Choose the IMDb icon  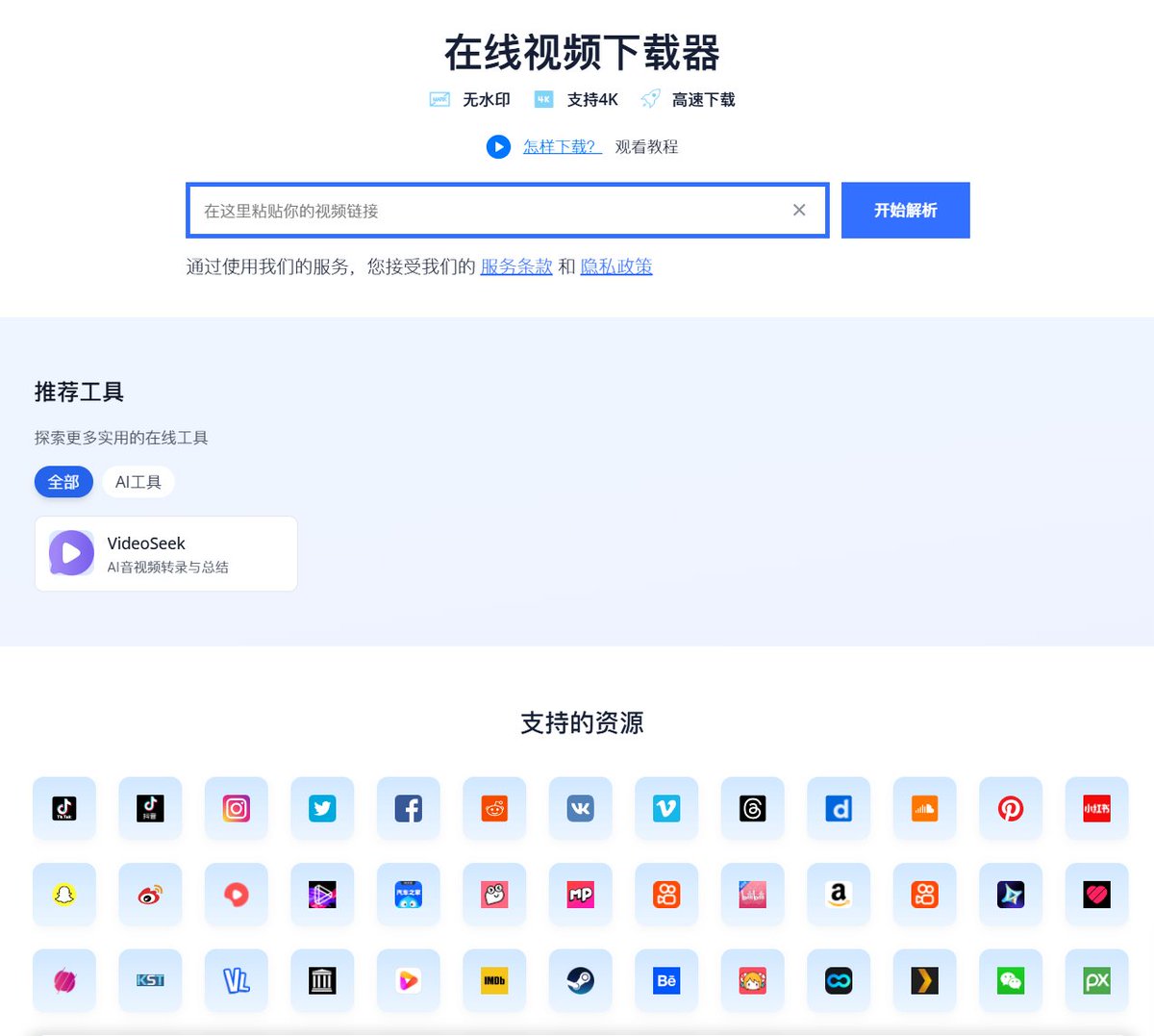pos(494,980)
